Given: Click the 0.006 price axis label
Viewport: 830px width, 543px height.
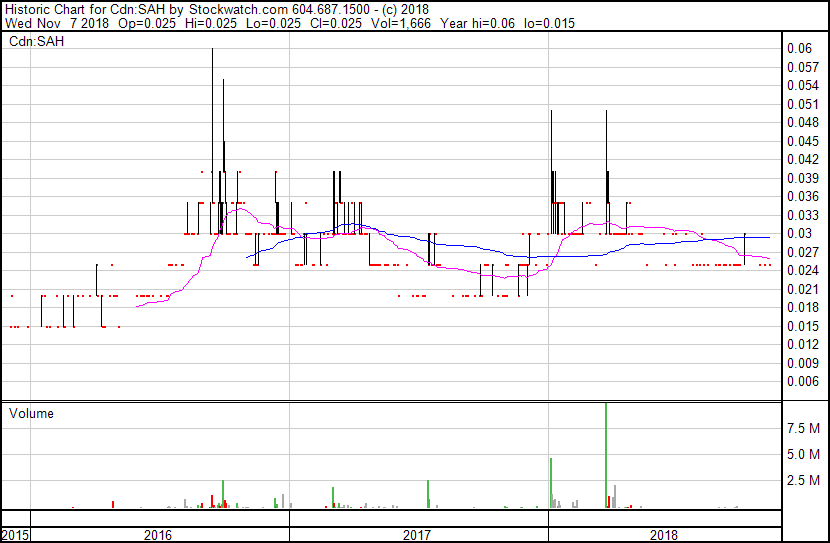Looking at the screenshot, I should [x=801, y=381].
